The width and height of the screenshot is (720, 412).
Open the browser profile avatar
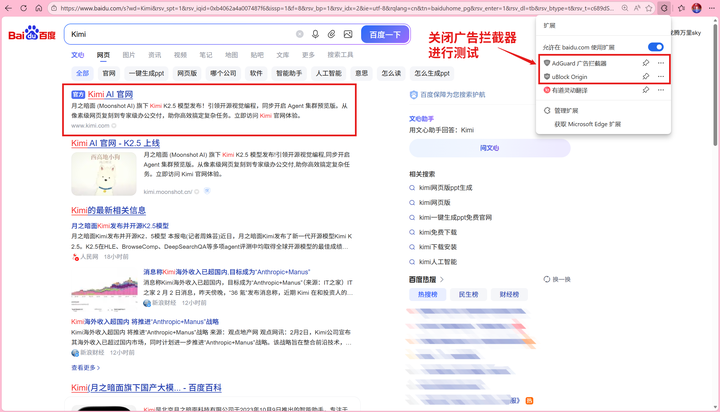[697, 8]
